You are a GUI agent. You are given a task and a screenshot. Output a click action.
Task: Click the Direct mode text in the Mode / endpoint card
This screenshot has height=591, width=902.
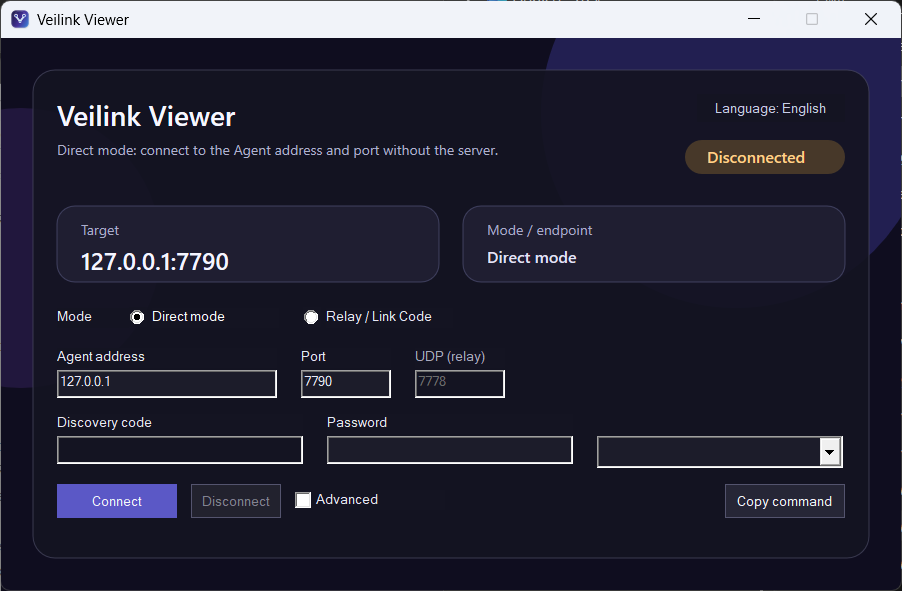[532, 258]
